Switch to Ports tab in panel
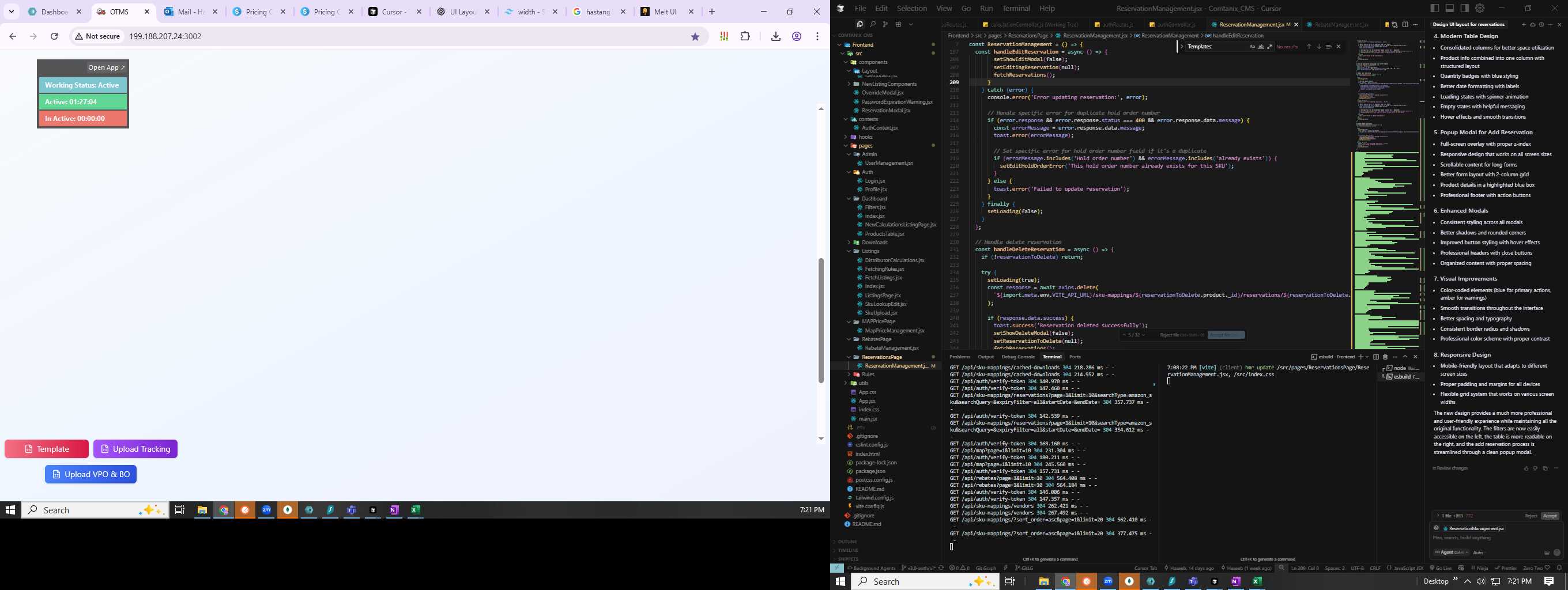This screenshot has width=1568, height=590. point(1075,357)
